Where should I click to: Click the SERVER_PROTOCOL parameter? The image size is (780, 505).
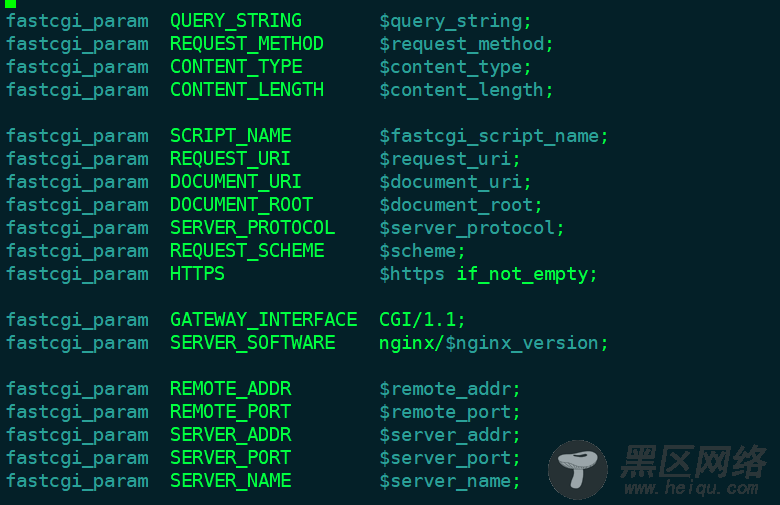[x=253, y=228]
